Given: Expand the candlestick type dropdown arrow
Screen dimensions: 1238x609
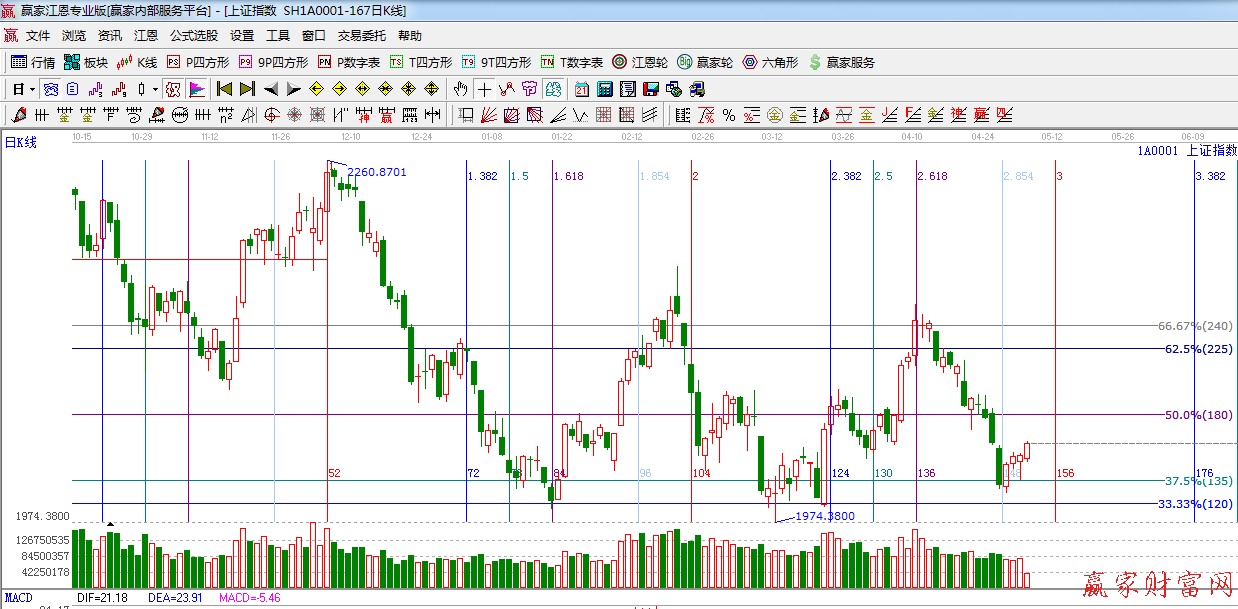Looking at the screenshot, I should click(x=155, y=89).
